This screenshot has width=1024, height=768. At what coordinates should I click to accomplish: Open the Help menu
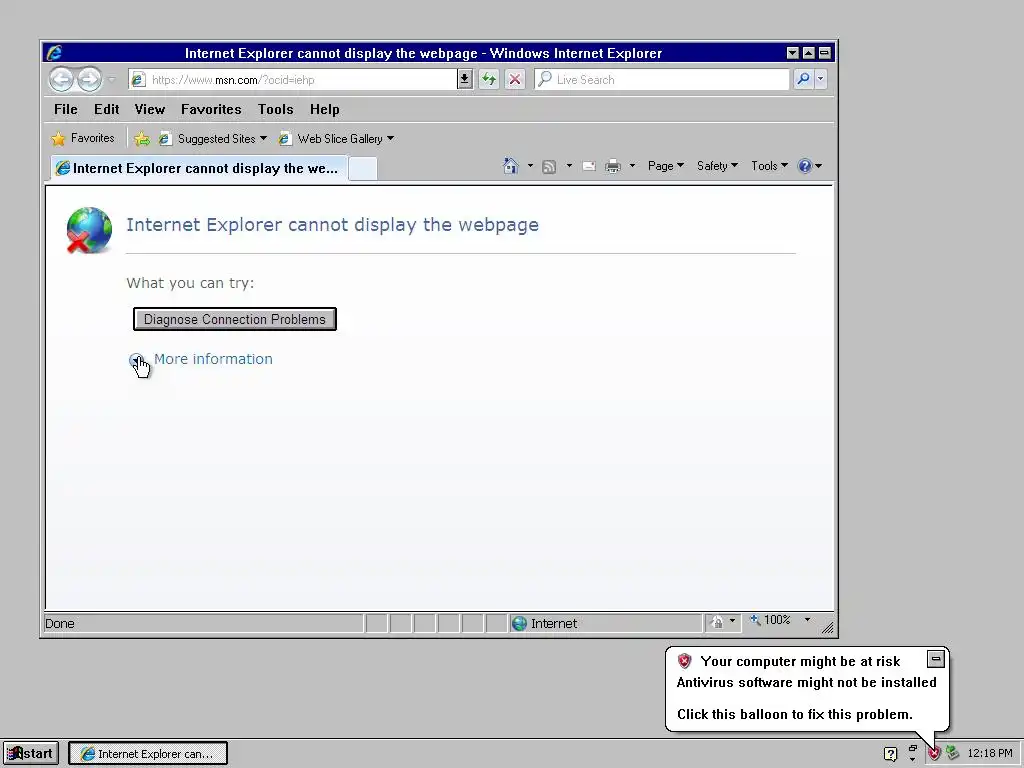(x=325, y=109)
